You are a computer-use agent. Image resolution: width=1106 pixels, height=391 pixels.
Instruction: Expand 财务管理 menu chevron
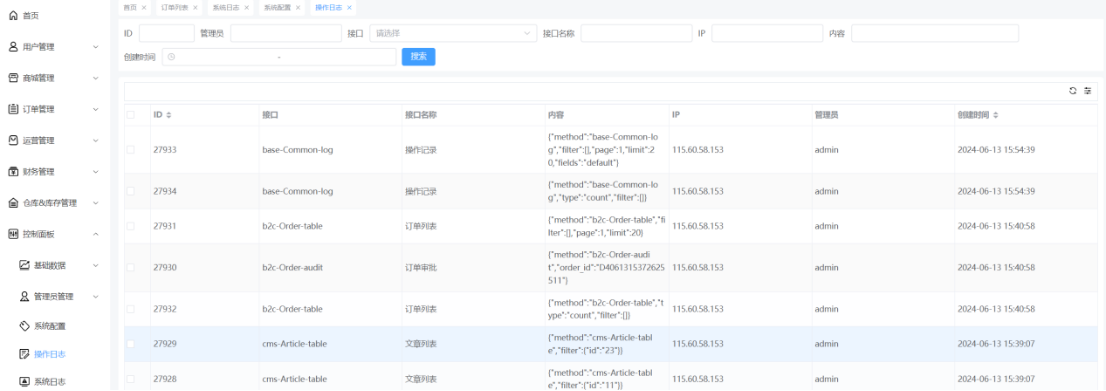point(96,172)
